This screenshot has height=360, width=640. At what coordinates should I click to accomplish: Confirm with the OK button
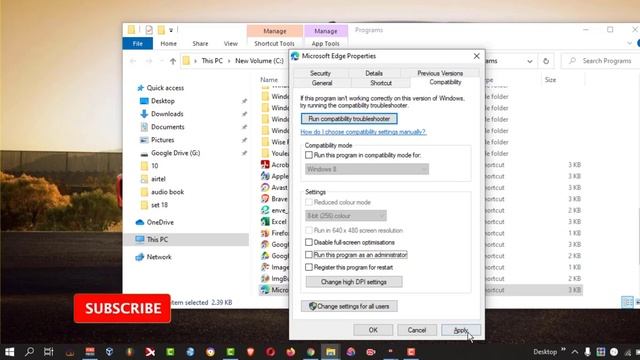[373, 330]
